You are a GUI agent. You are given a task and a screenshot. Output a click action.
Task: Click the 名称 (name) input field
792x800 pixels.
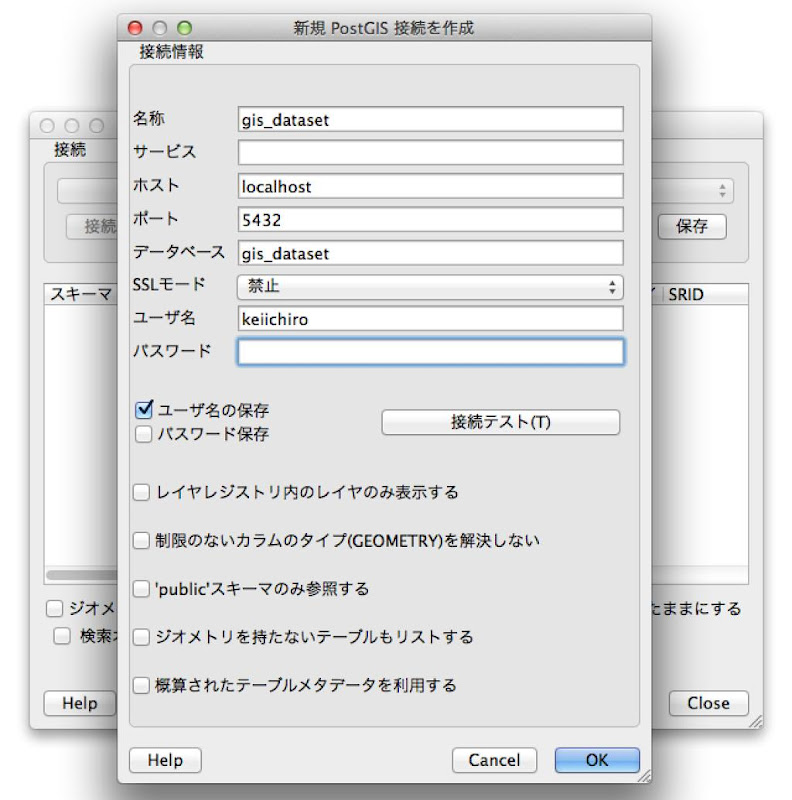[430, 119]
